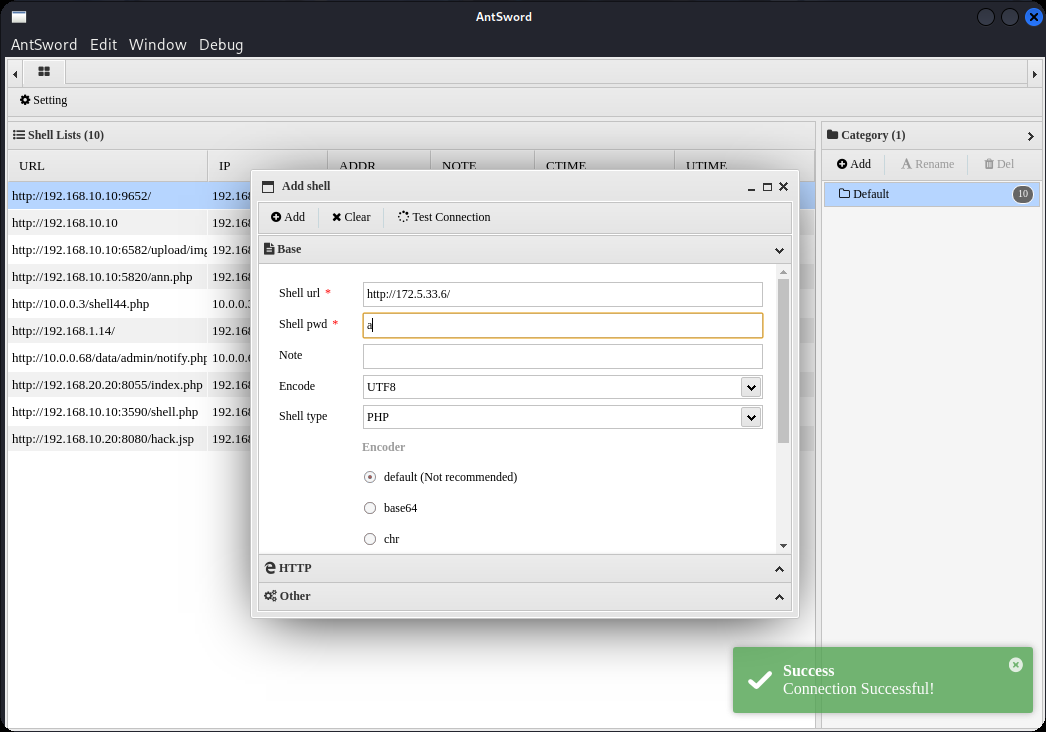Click the Note input field

562,356
